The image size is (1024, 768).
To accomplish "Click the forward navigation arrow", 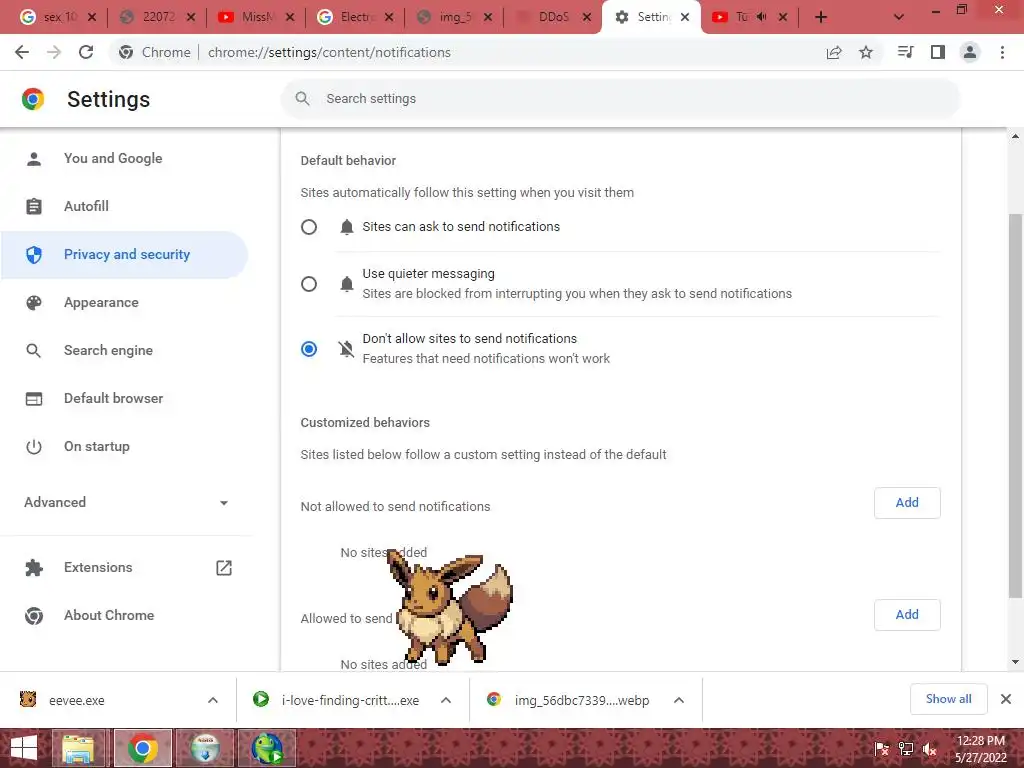I will tap(54, 52).
